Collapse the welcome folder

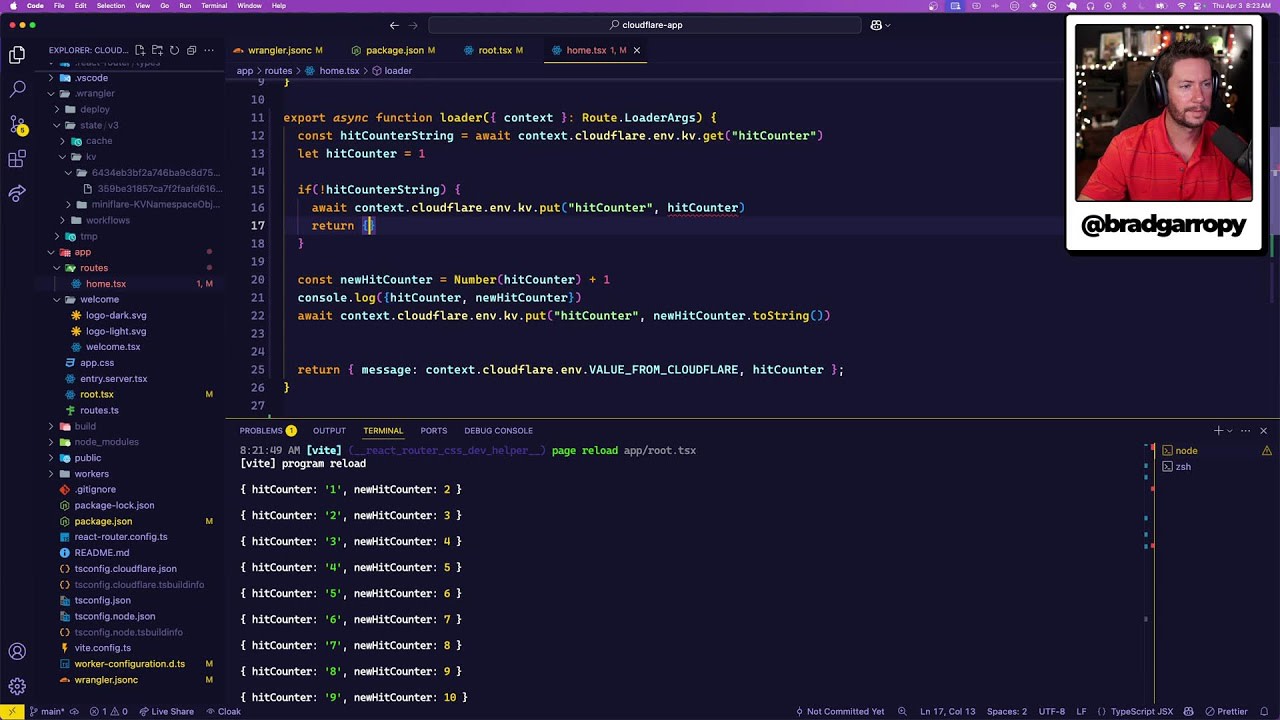tap(99, 299)
